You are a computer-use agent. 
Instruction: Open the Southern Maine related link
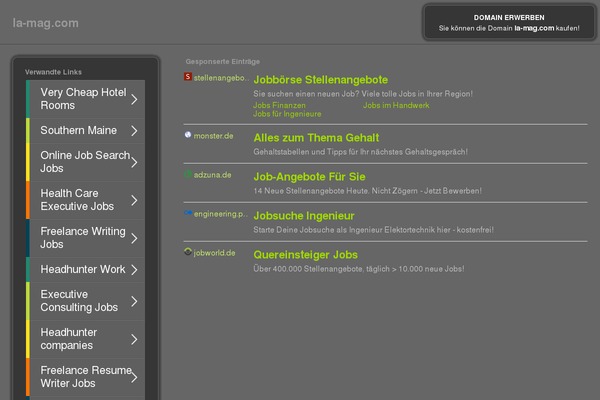pyautogui.click(x=85, y=131)
